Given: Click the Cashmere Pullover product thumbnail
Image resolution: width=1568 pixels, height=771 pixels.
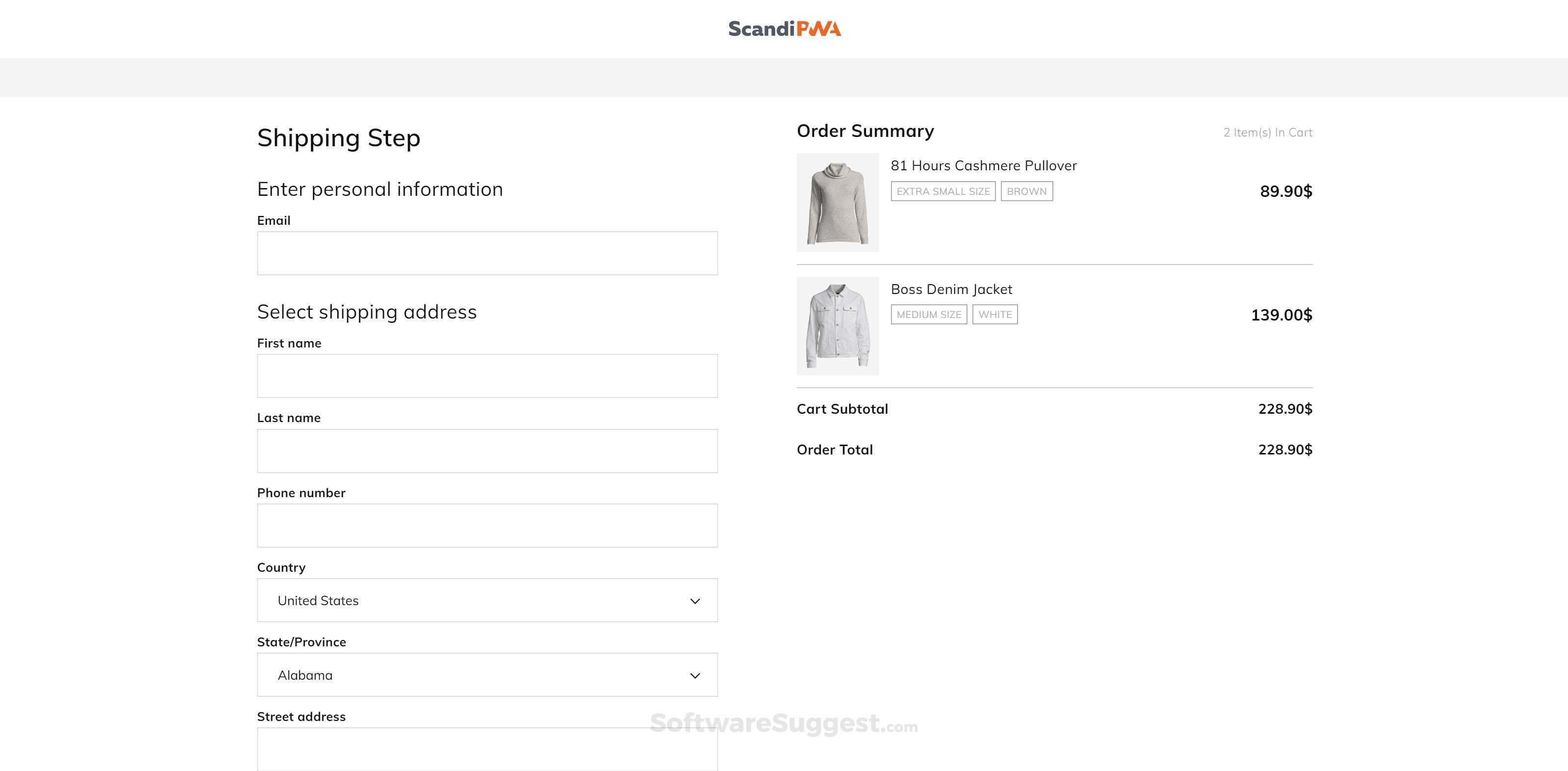Looking at the screenshot, I should pos(837,202).
